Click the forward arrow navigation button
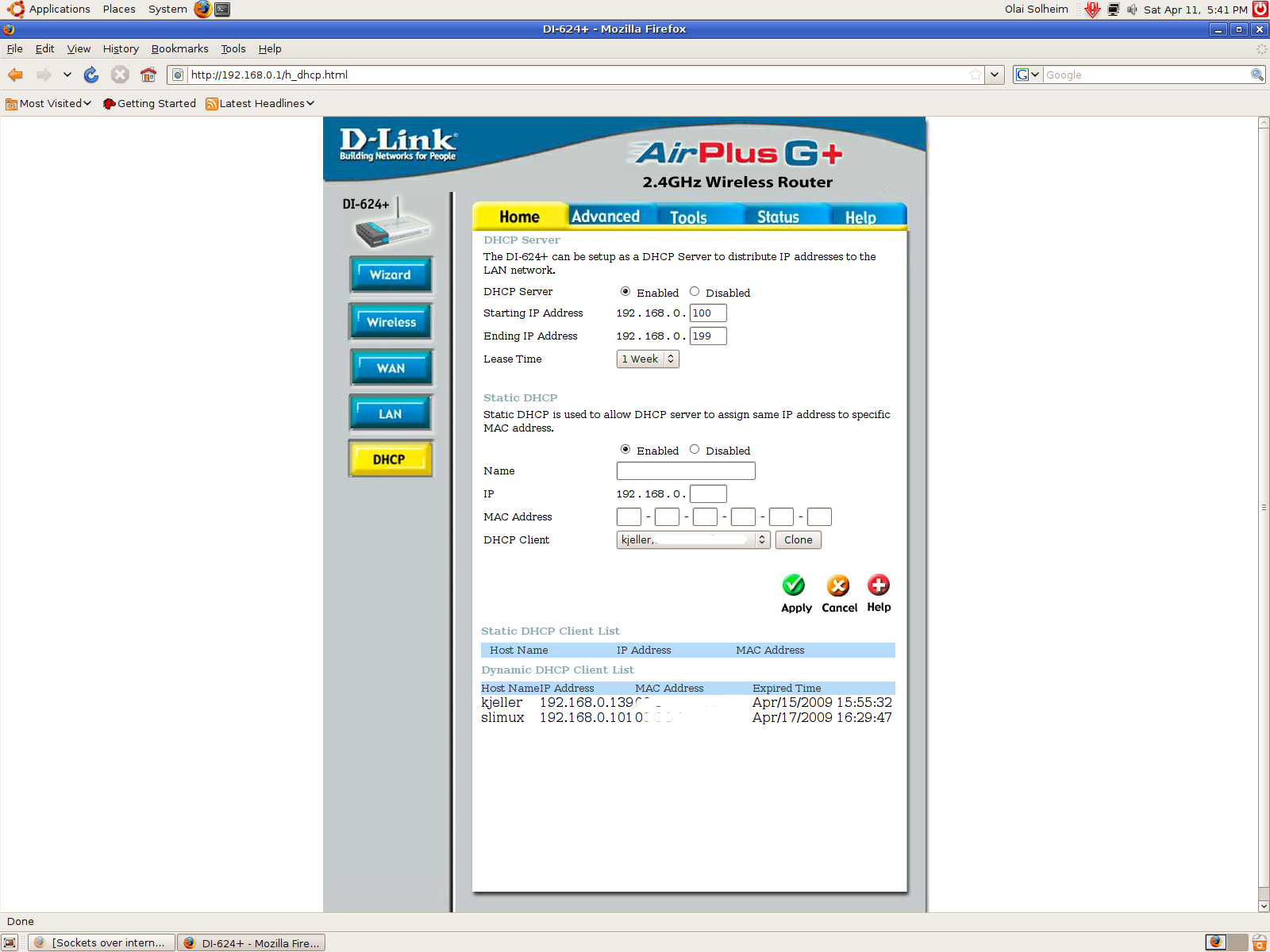The width and height of the screenshot is (1270, 952). tap(44, 75)
